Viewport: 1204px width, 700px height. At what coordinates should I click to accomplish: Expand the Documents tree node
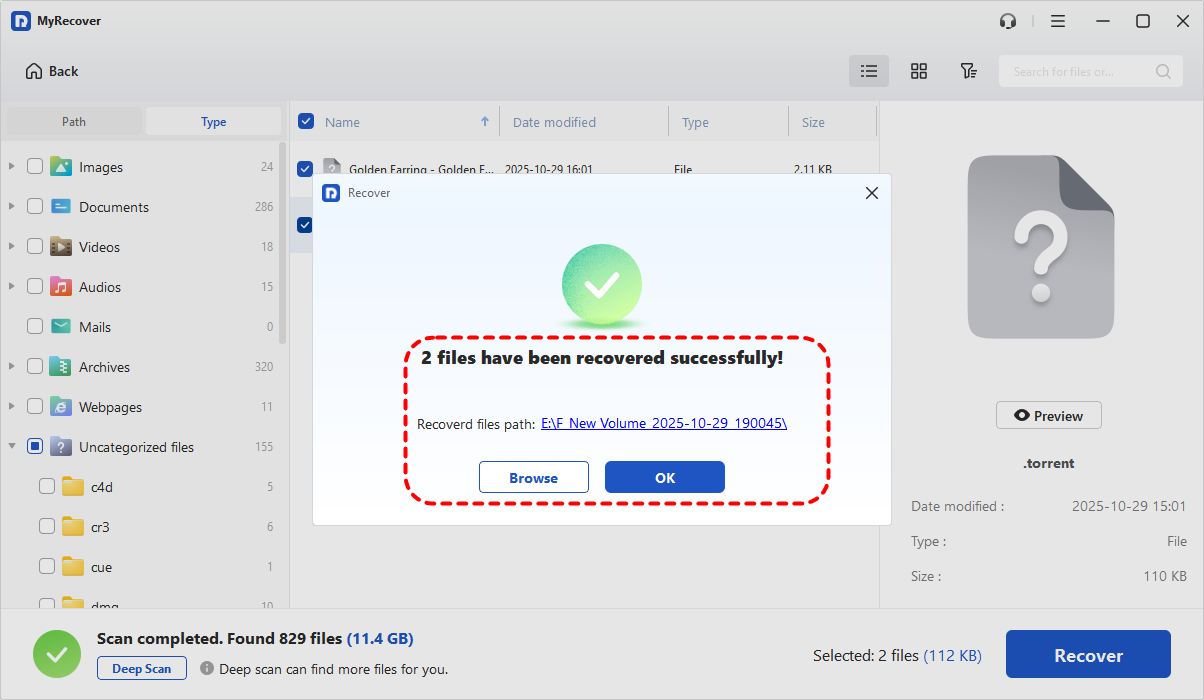click(x=12, y=207)
